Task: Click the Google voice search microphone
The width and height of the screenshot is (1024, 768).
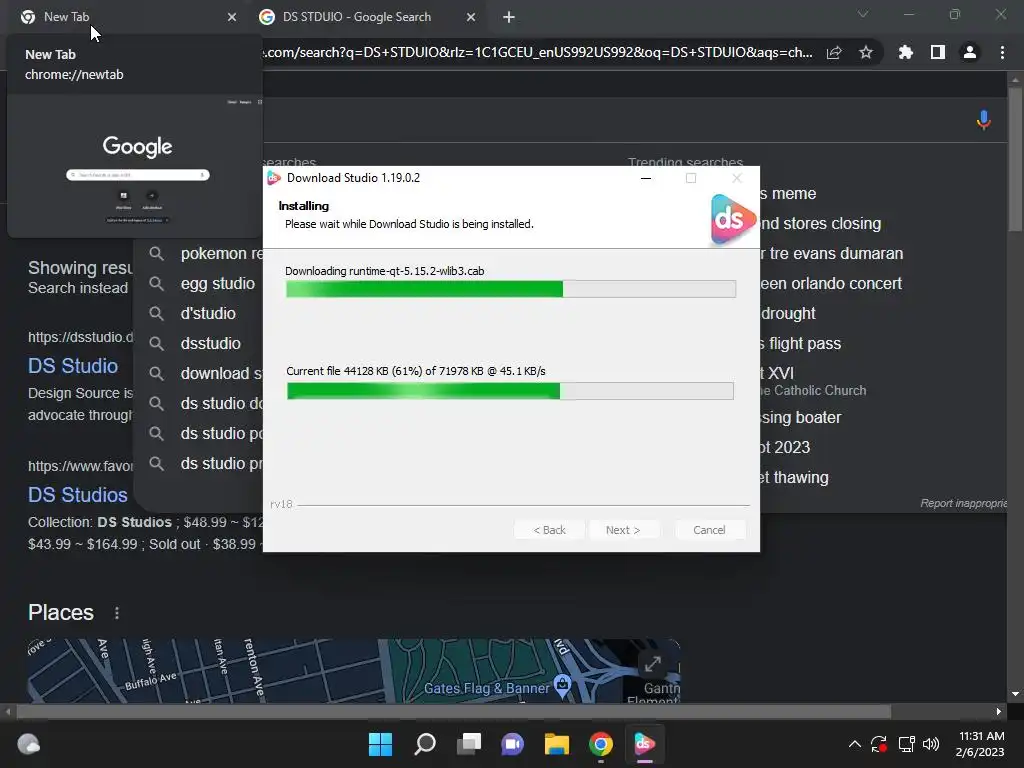Action: [984, 120]
